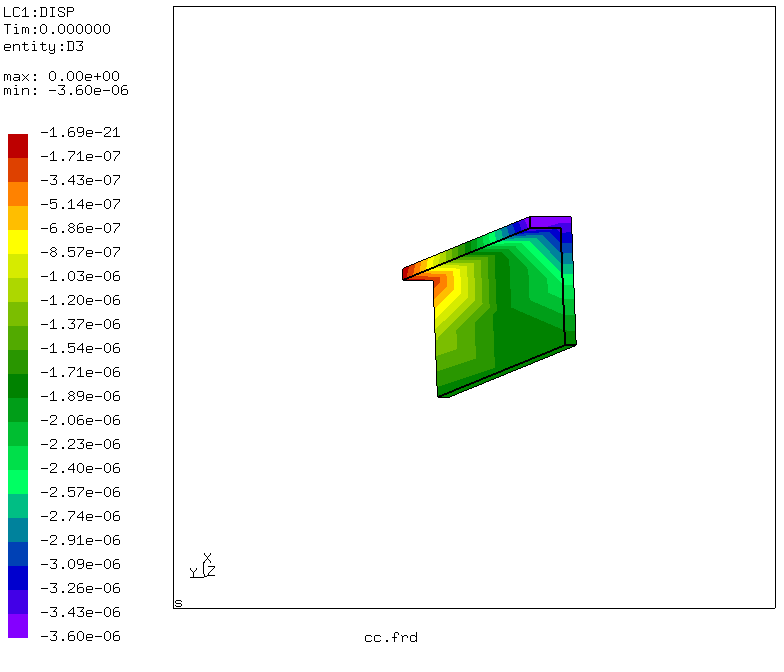This screenshot has width=784, height=672.
Task: Click the legend value -2.74e-06
Action: coord(80,516)
